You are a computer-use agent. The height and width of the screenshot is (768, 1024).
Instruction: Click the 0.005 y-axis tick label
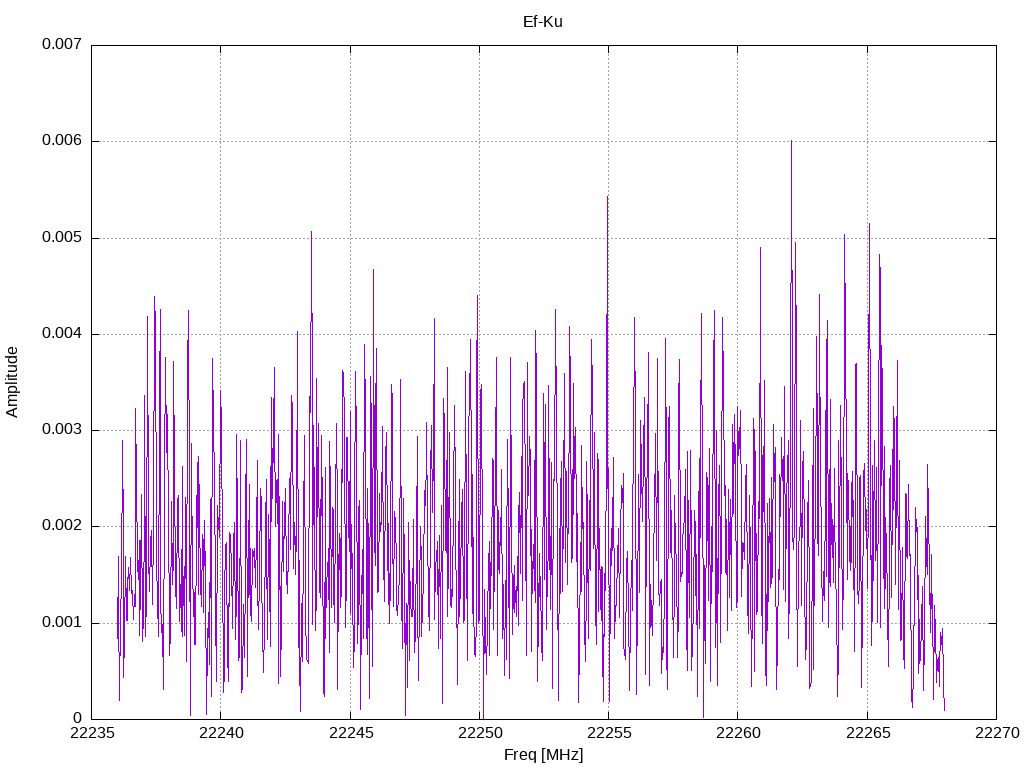62,238
